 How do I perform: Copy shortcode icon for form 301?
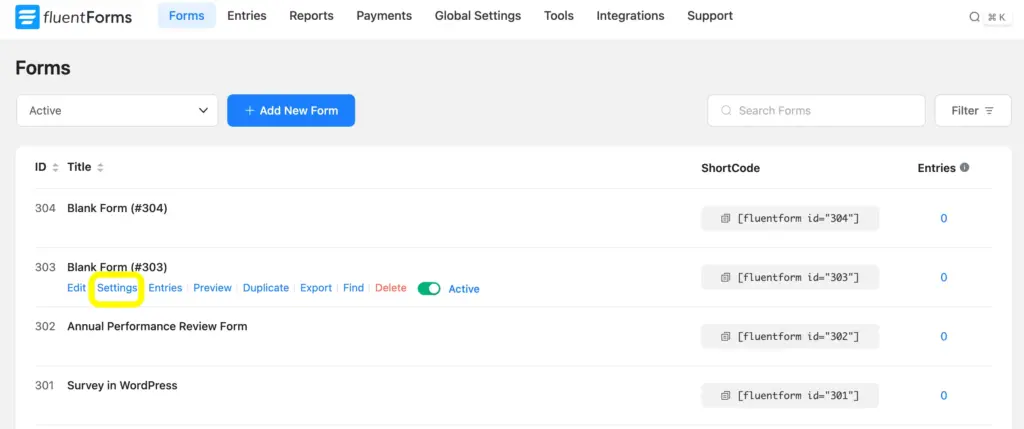pyautogui.click(x=725, y=396)
